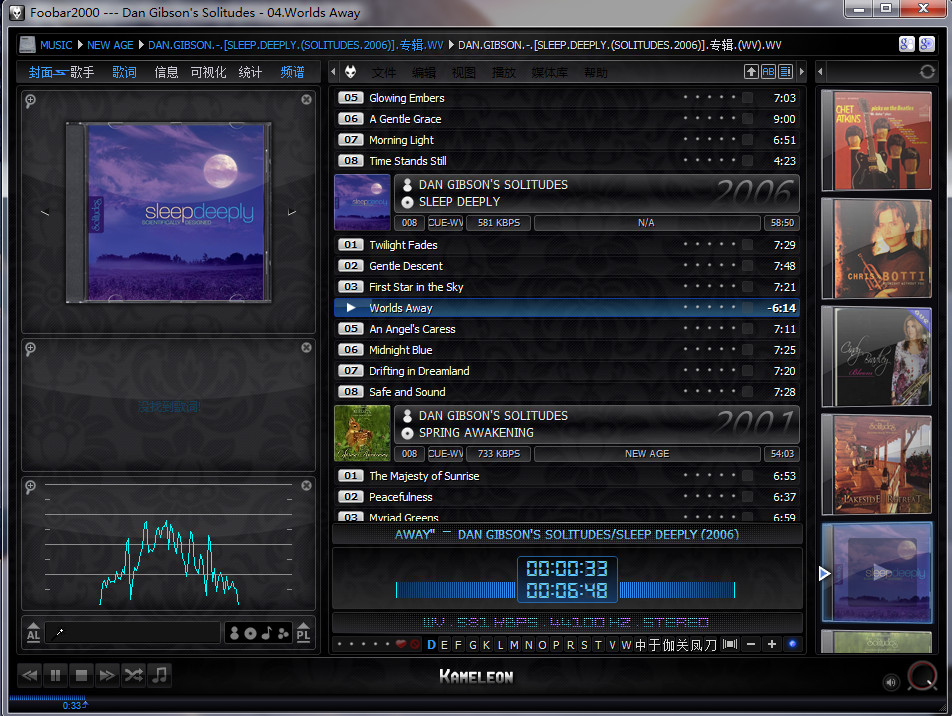Viewport: 952px width, 716px height.
Task: Refresh the album cover sidebar
Action: click(927, 72)
